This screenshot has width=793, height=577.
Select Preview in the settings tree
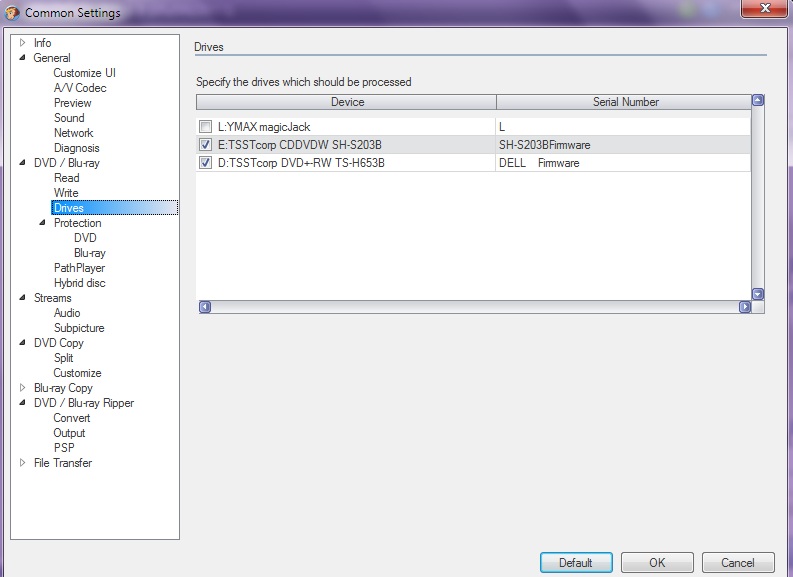pos(72,103)
